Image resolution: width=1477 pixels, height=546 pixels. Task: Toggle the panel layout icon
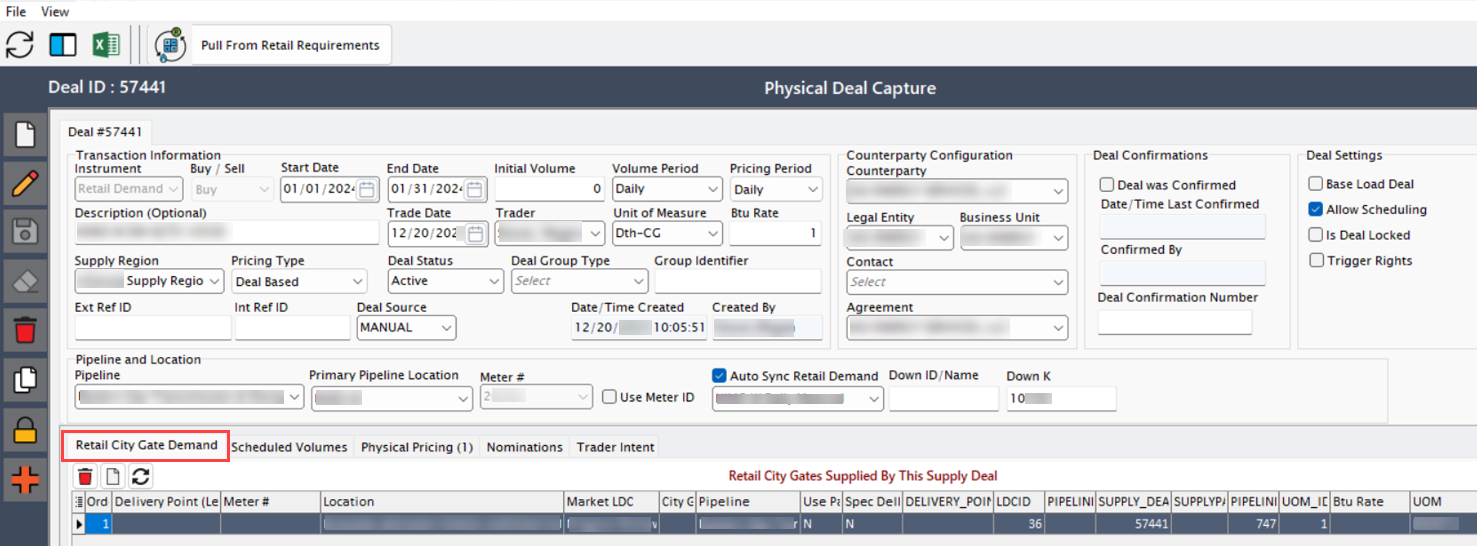(63, 45)
